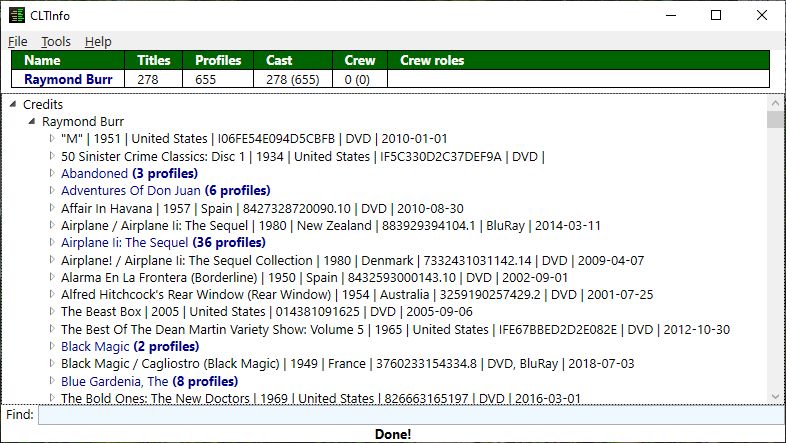Viewport: 786px width, 443px height.
Task: Open the Tools menu
Action: point(56,42)
